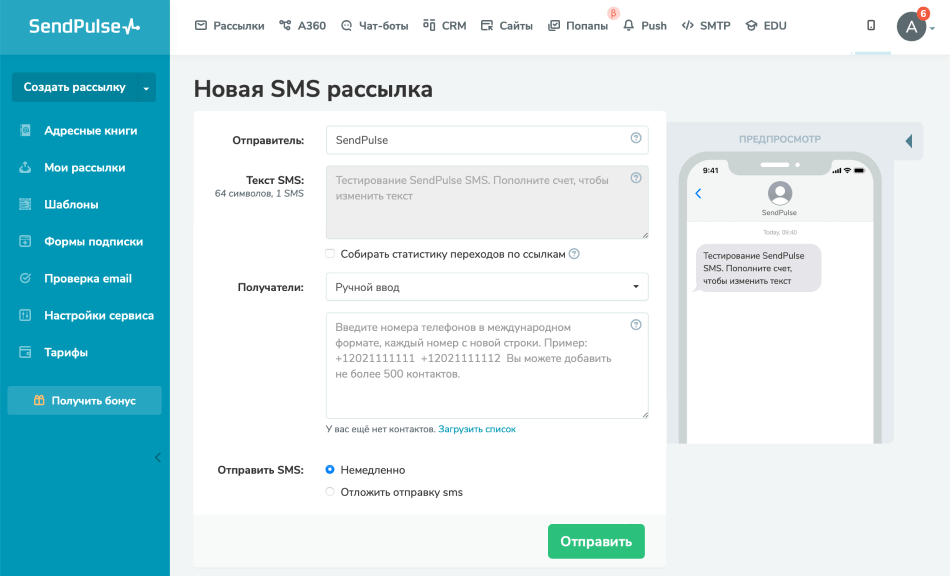Collapse the left sidebar with the chevron
The height and width of the screenshot is (576, 950).
coord(158,457)
